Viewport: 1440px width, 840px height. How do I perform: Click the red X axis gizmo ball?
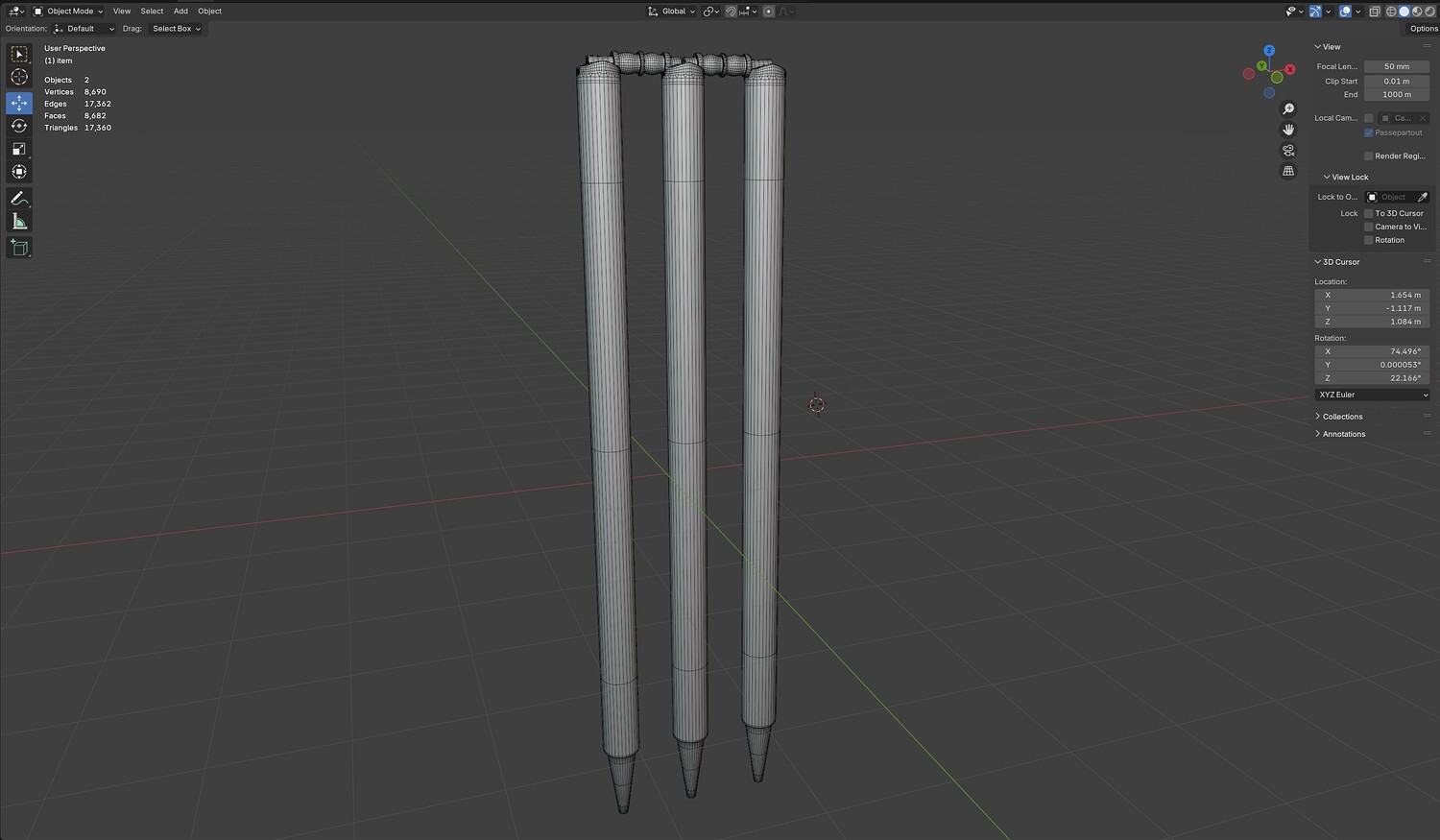coord(1289,69)
